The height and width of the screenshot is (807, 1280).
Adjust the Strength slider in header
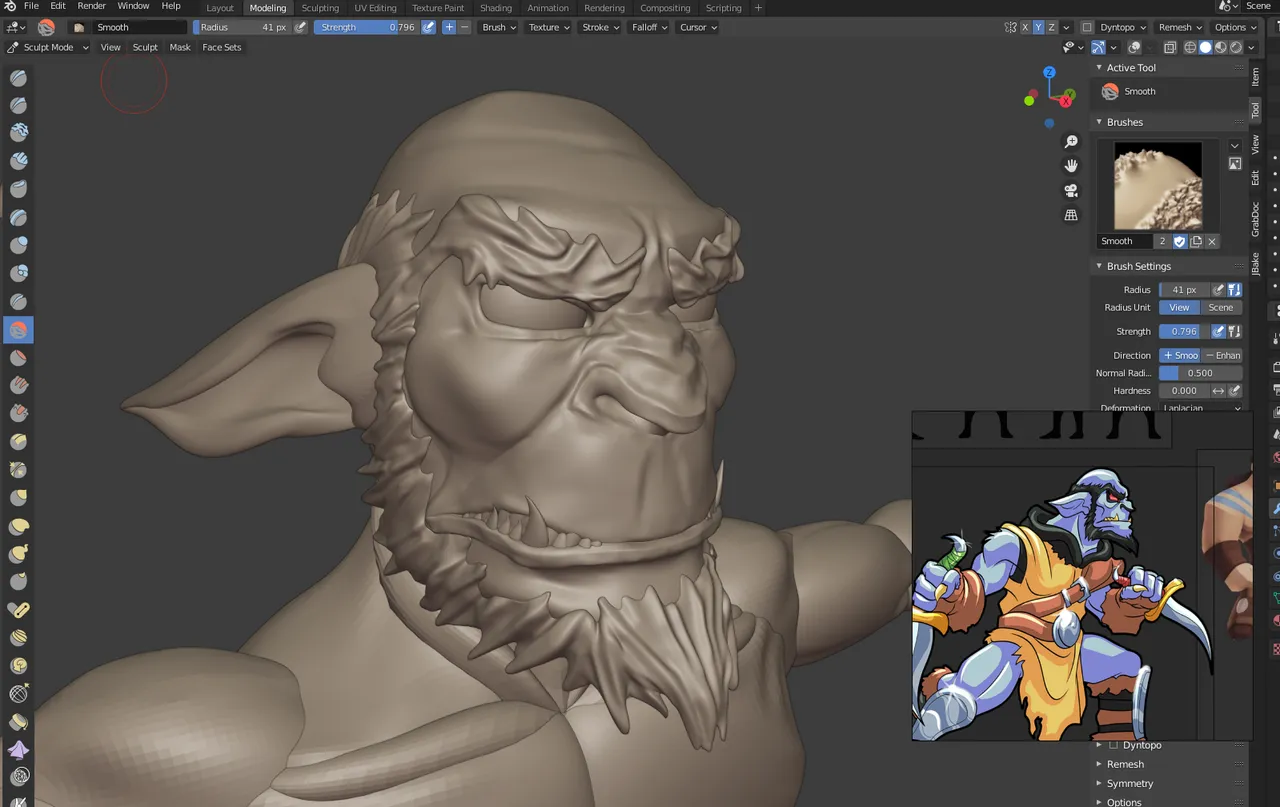367,27
